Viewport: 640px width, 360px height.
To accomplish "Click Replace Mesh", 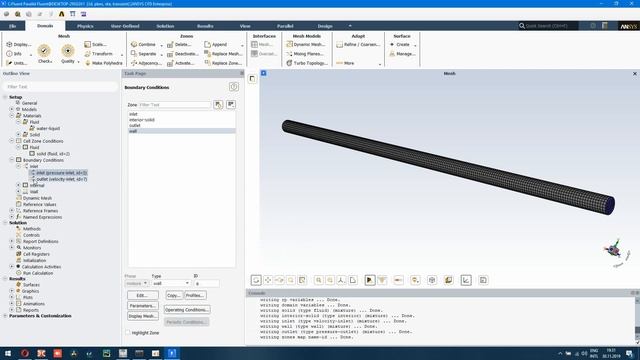I will pyautogui.click(x=223, y=53).
